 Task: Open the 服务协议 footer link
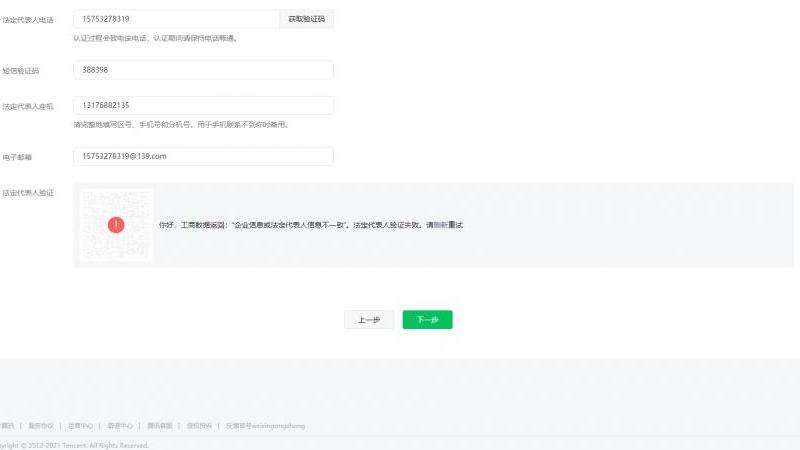[x=40, y=425]
